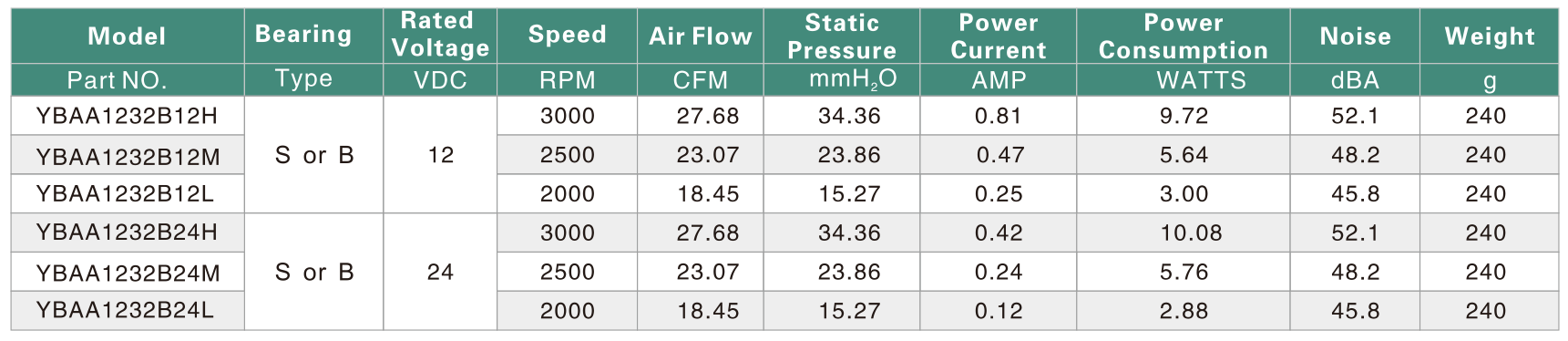Select the Weight column header
Viewport: 1568px width, 341px height.
(1489, 36)
